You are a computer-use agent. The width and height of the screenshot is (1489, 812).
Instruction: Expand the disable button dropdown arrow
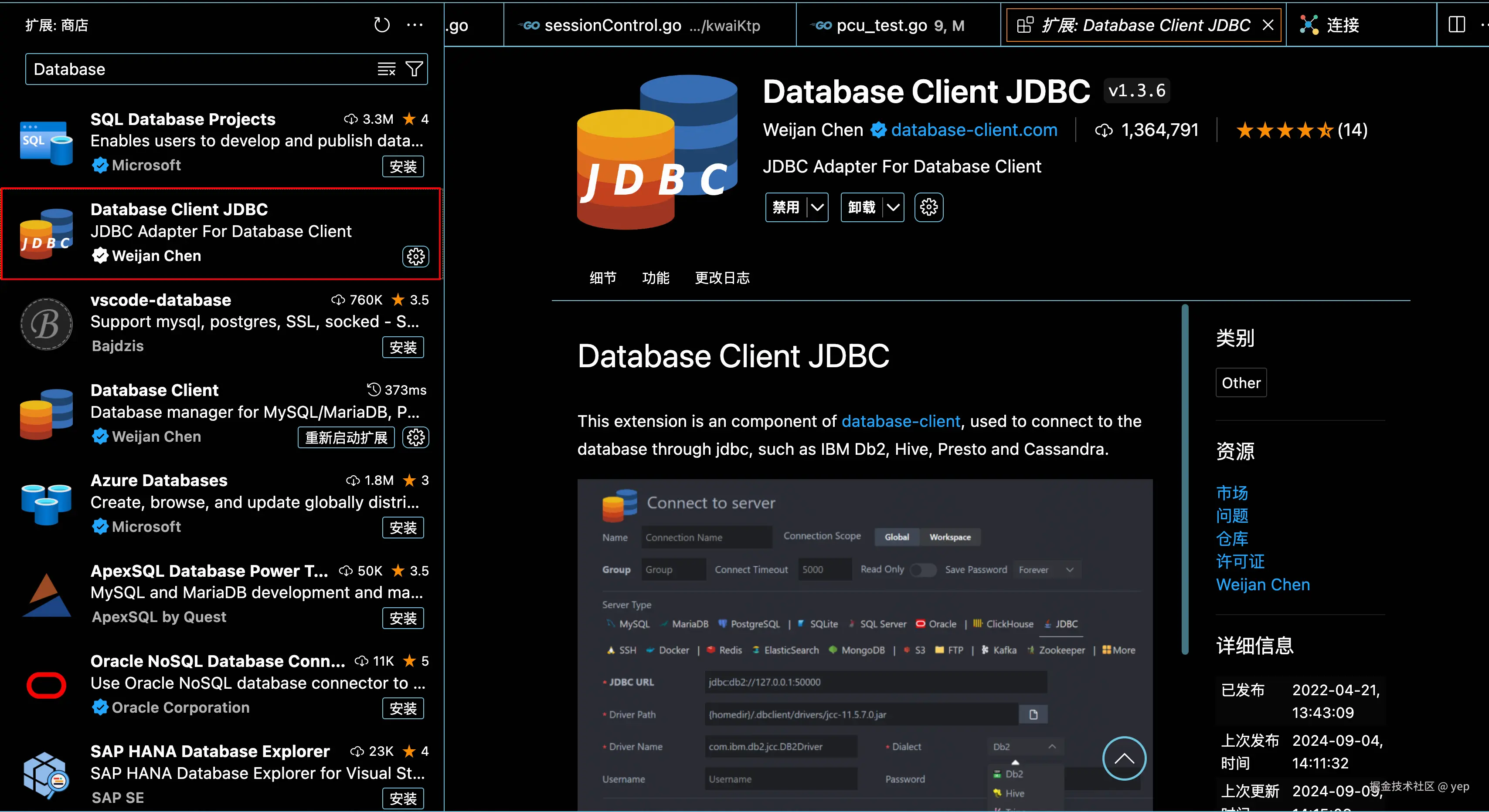coord(817,207)
